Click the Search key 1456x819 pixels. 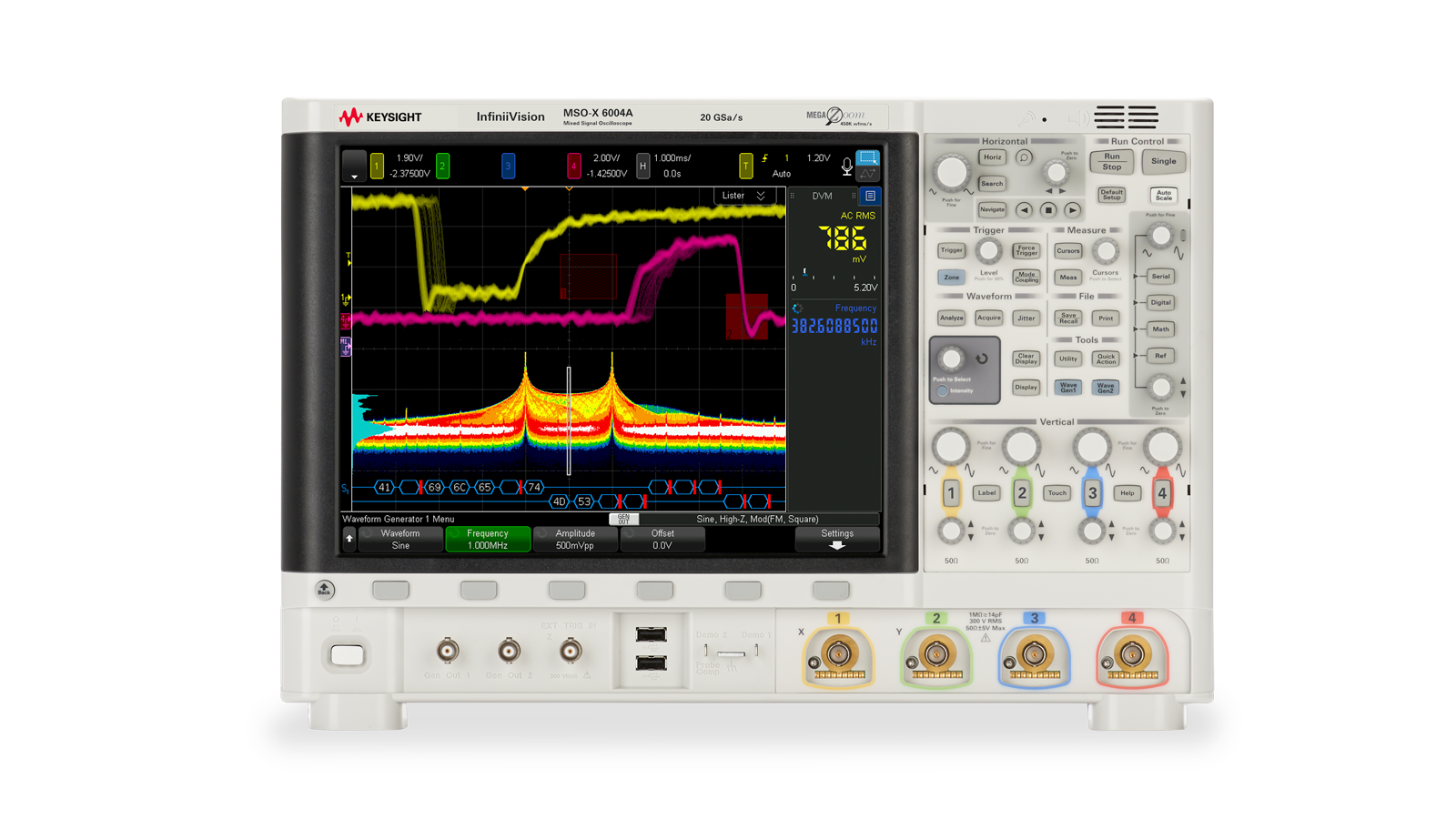[992, 184]
